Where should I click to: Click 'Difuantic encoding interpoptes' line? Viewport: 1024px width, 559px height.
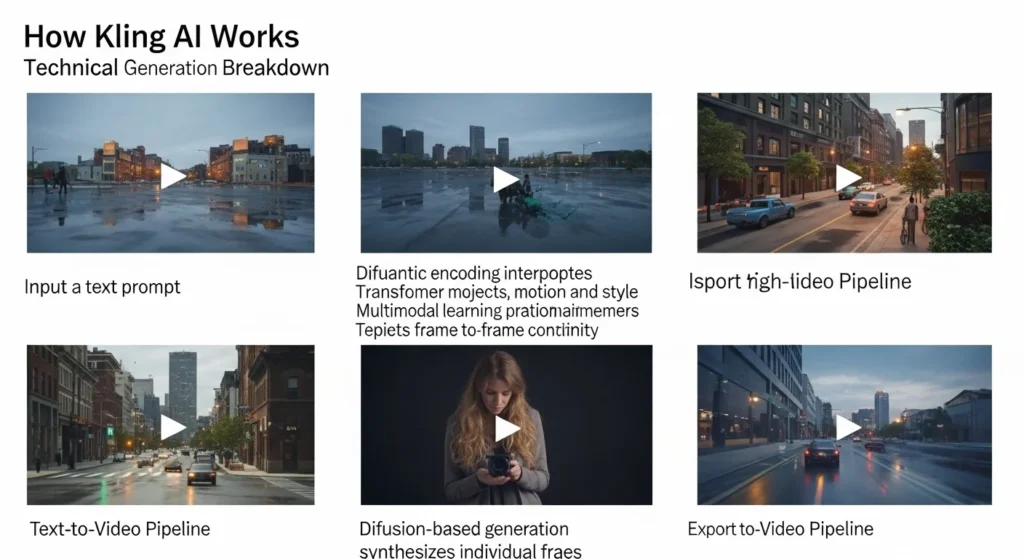tap(474, 273)
